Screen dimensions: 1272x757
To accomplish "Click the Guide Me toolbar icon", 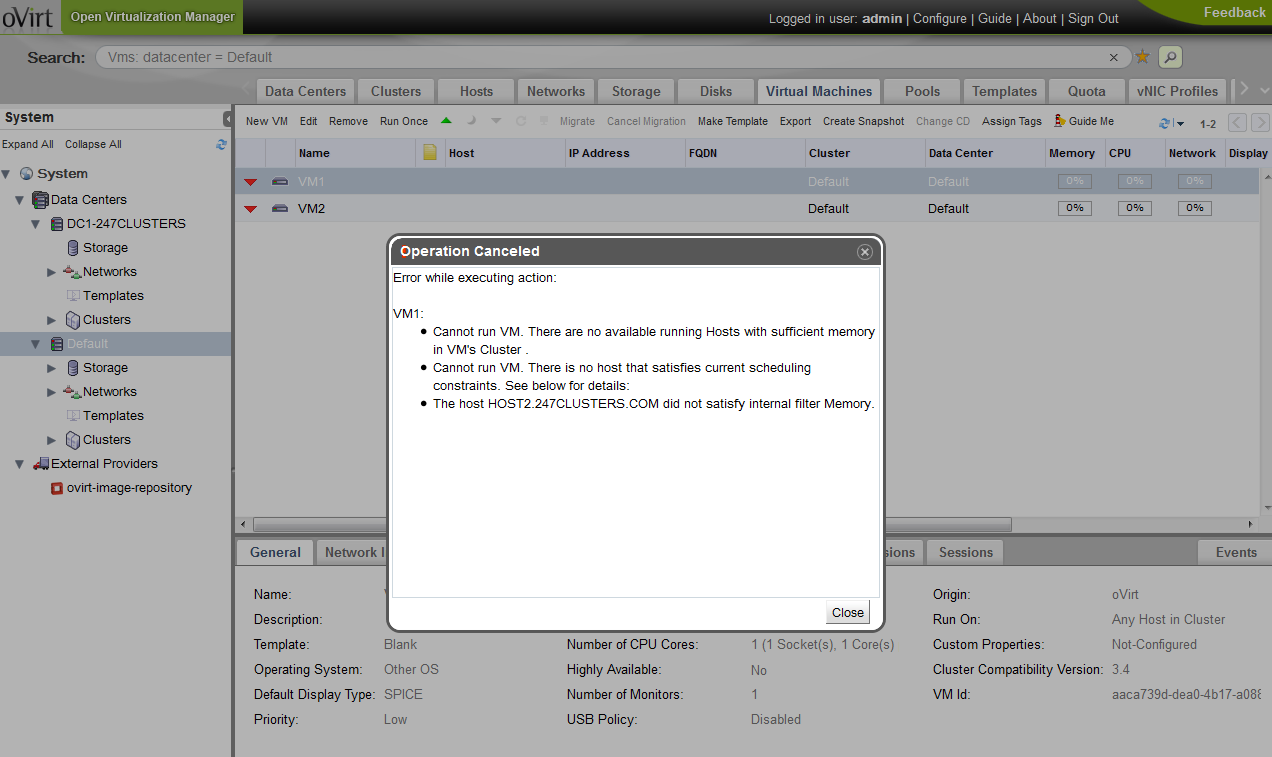I will pos(1060,121).
